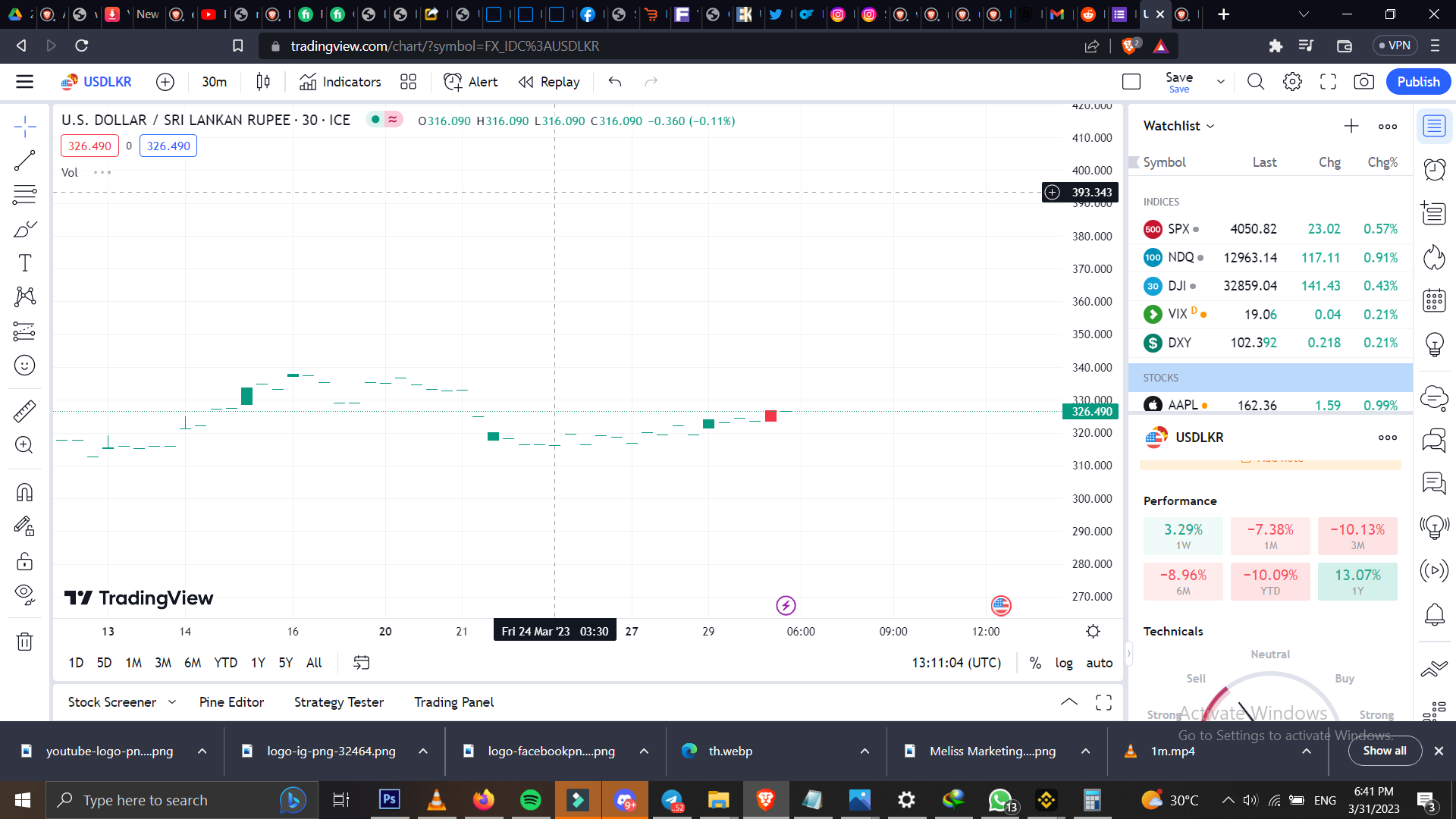
Task: Open quick search magnifier in top toolbar
Action: 1256,82
